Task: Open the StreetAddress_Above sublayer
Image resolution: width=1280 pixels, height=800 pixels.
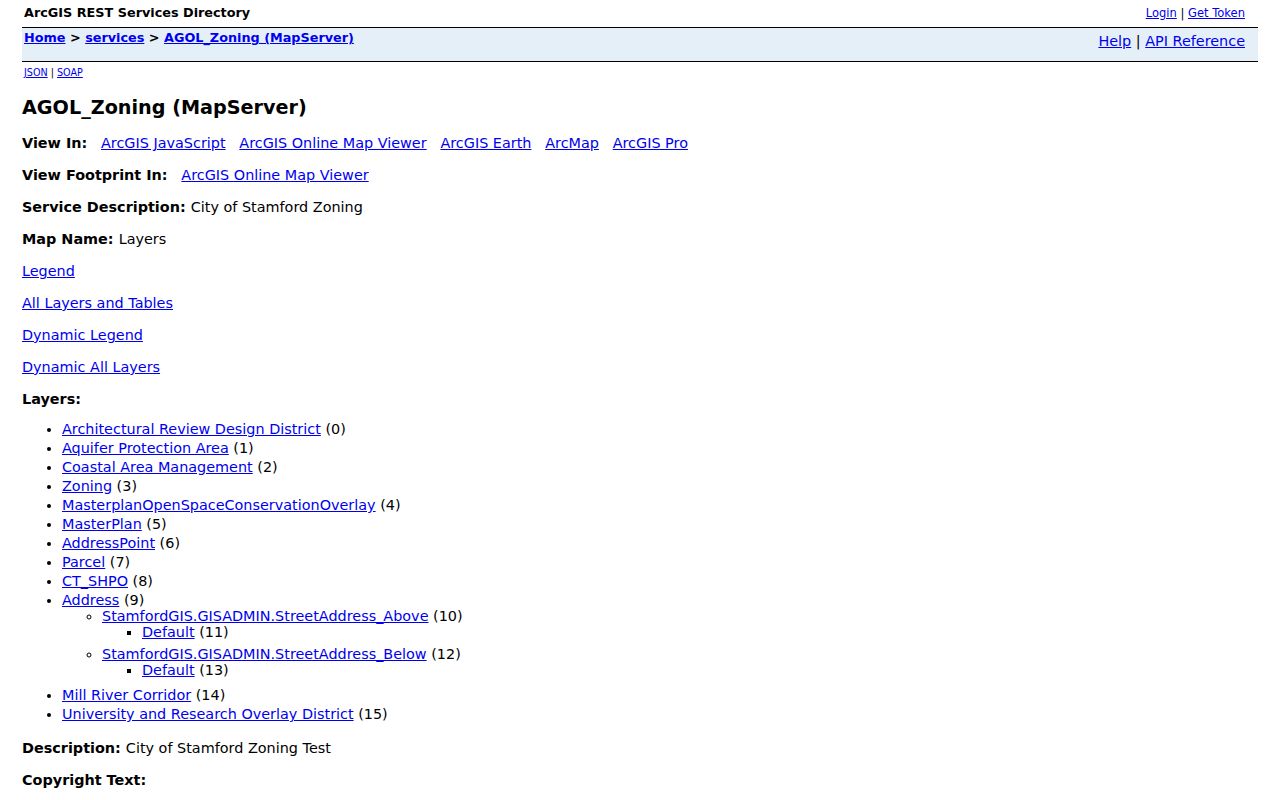Action: tap(265, 616)
